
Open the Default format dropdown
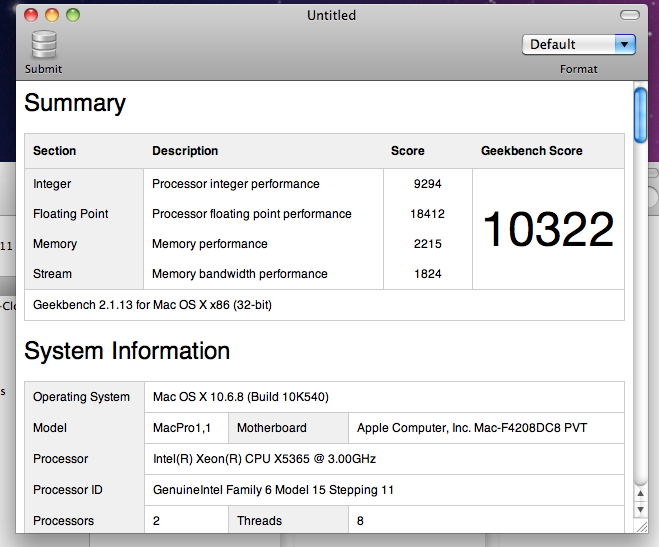pyautogui.click(x=578, y=45)
